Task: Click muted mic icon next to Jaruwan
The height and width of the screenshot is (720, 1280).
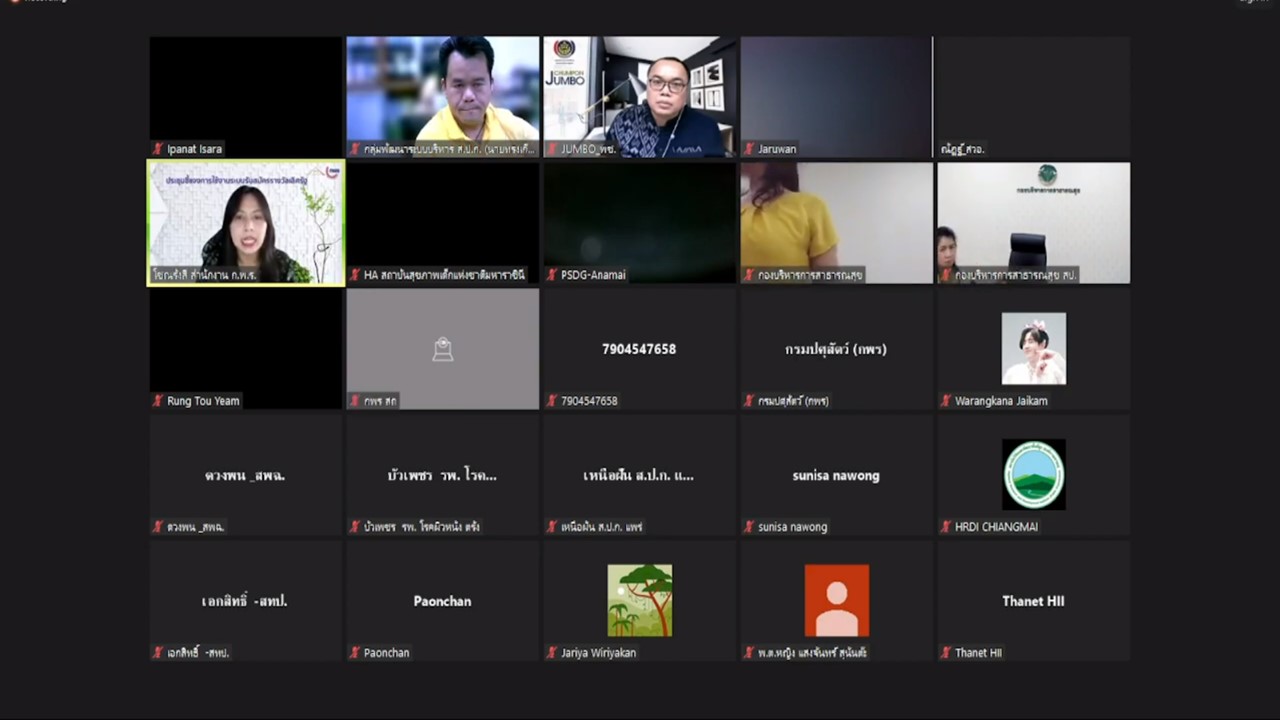Action: coord(749,149)
